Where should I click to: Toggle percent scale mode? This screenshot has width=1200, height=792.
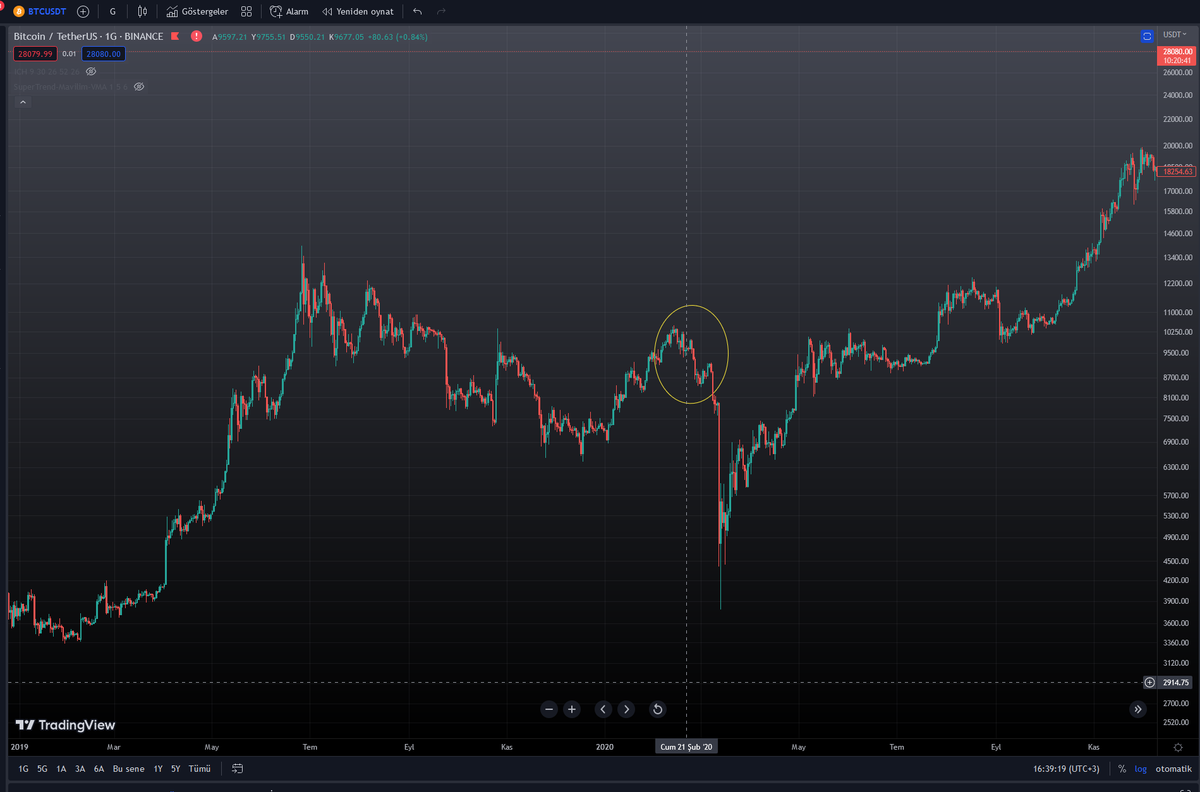pos(1122,769)
